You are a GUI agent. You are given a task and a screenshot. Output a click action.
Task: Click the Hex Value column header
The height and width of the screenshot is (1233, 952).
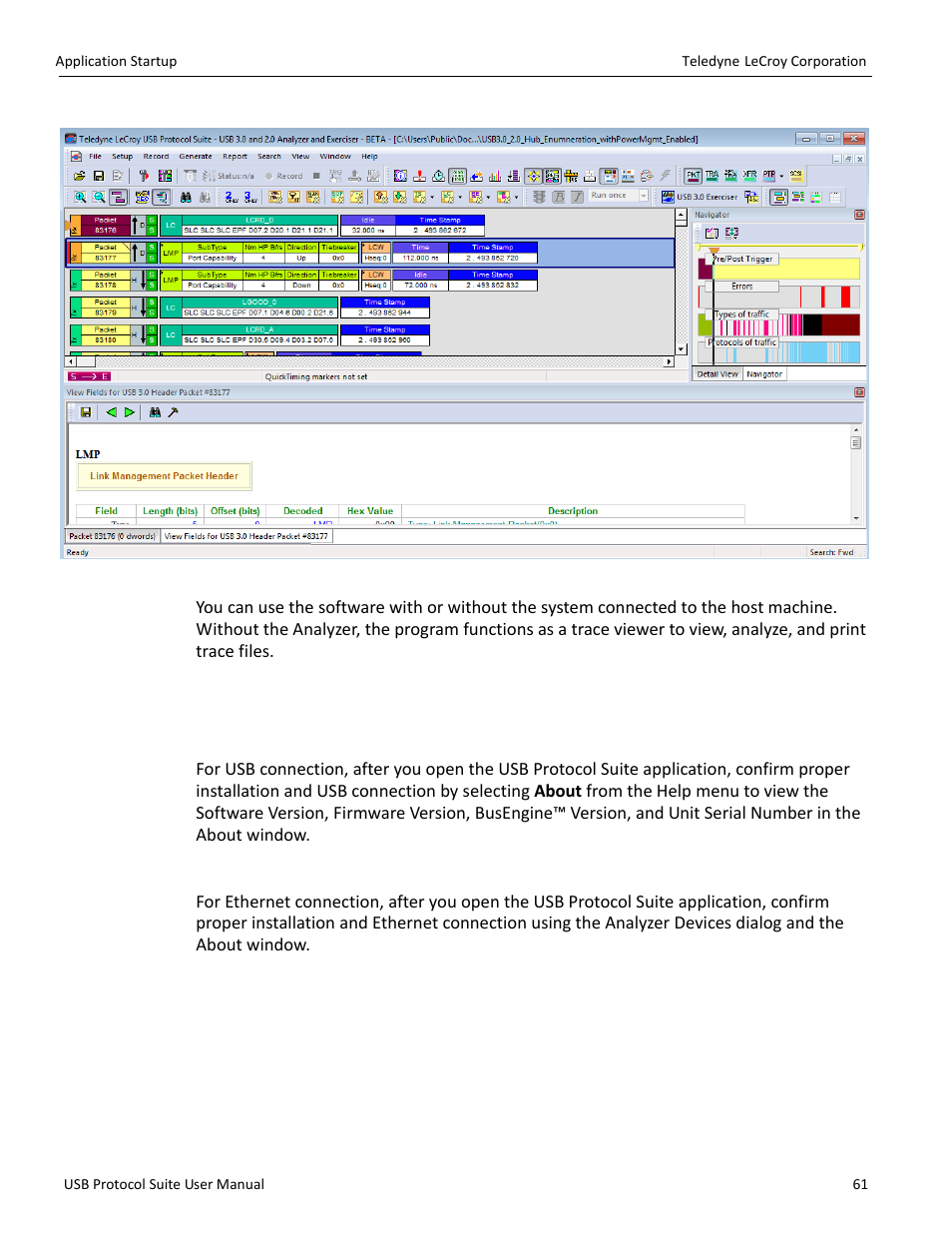click(369, 511)
